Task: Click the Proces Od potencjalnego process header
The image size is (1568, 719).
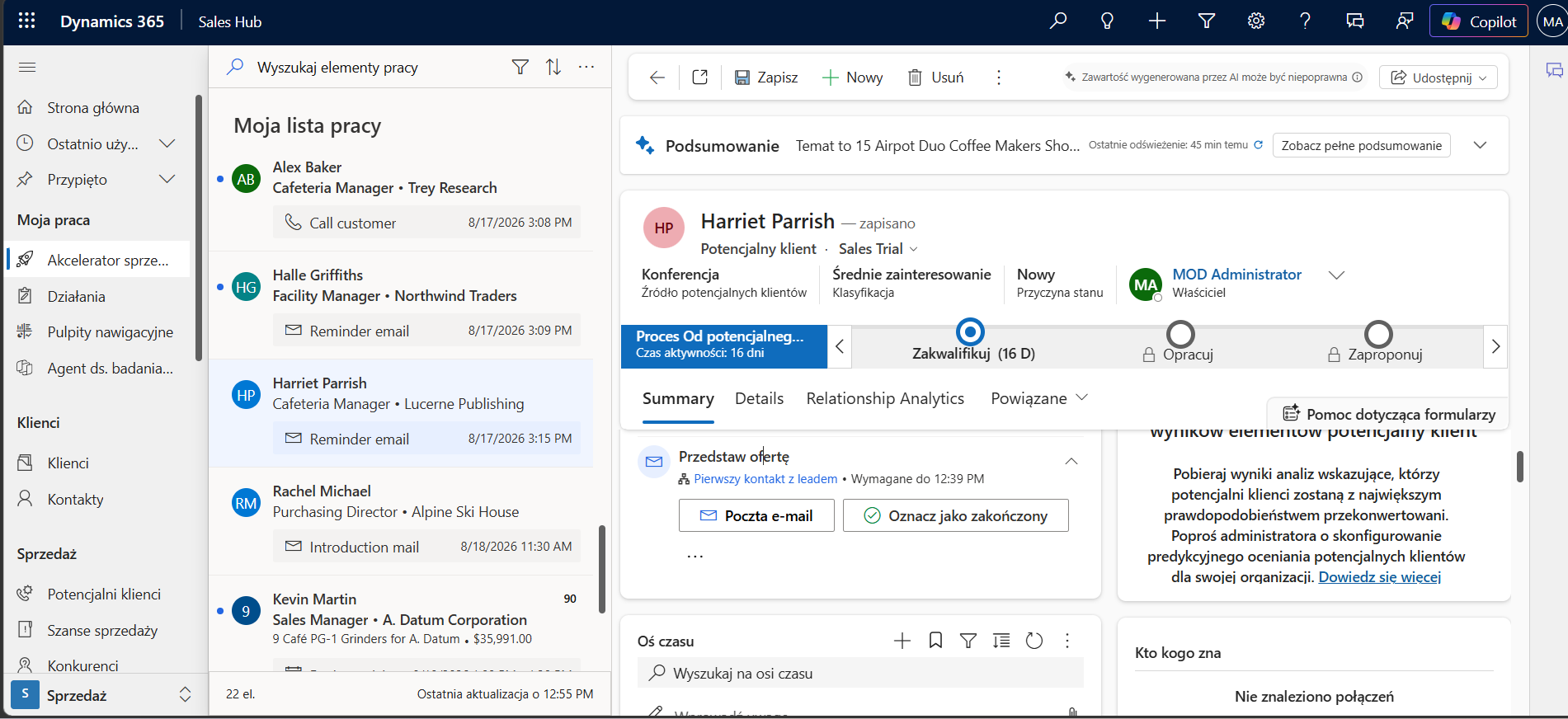Action: click(x=724, y=345)
